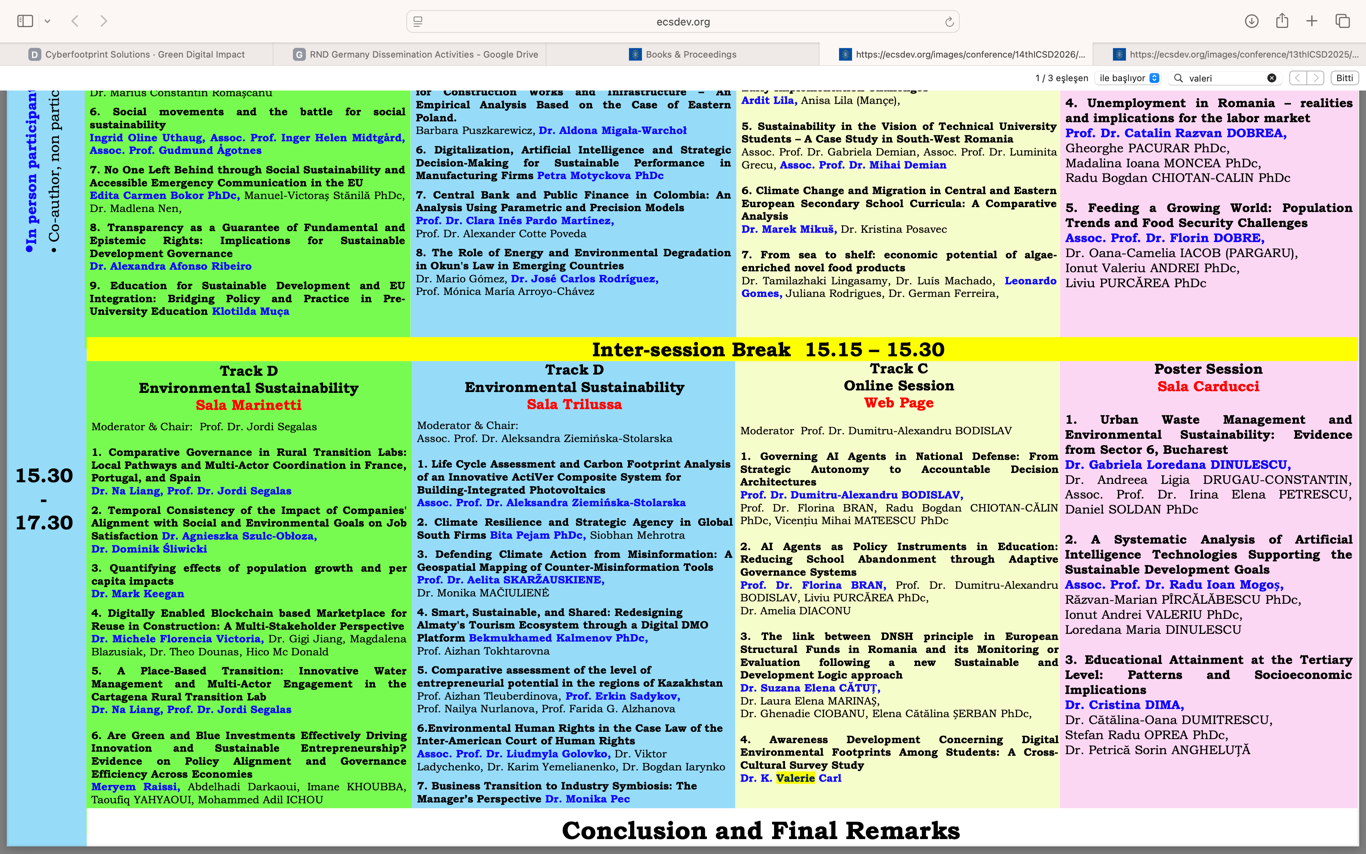The image size is (1366, 854).
Task: Reload the ecsdev.org page
Action: point(948,21)
